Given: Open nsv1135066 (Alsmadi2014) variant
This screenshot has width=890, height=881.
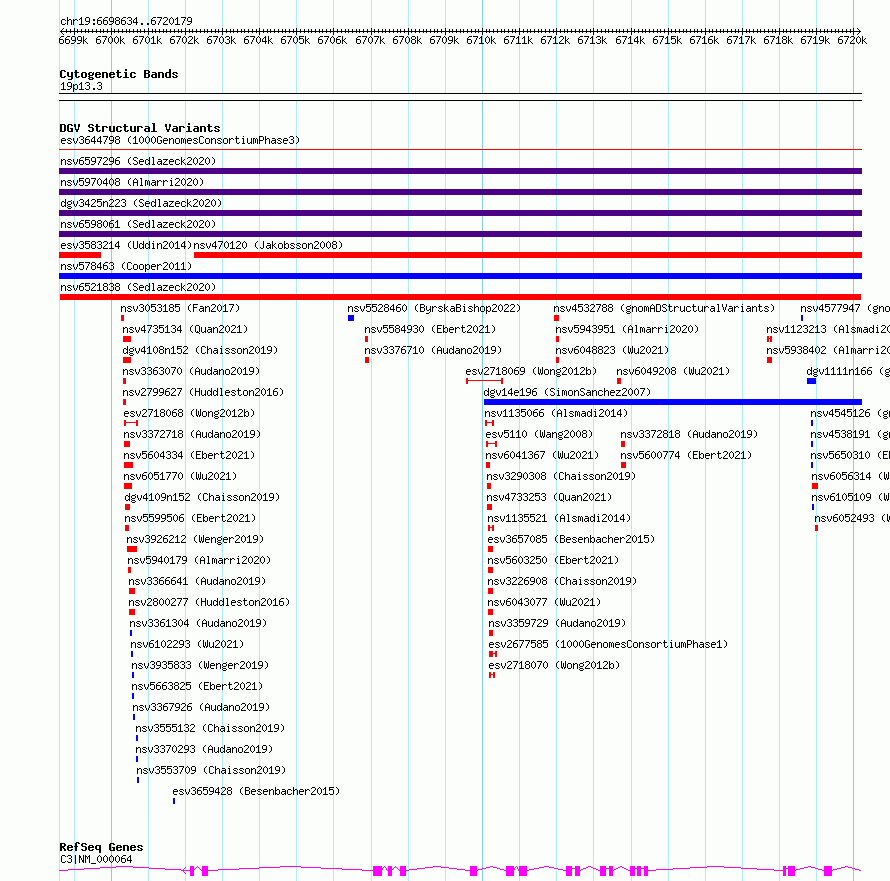Looking at the screenshot, I should tap(556, 413).
